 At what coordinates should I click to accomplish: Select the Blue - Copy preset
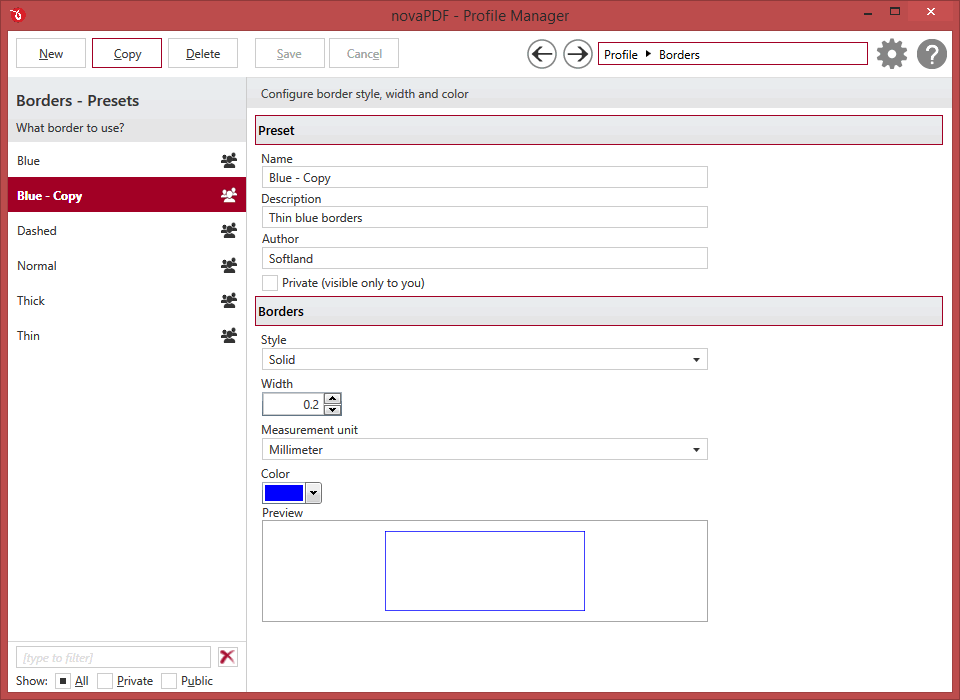(x=127, y=195)
